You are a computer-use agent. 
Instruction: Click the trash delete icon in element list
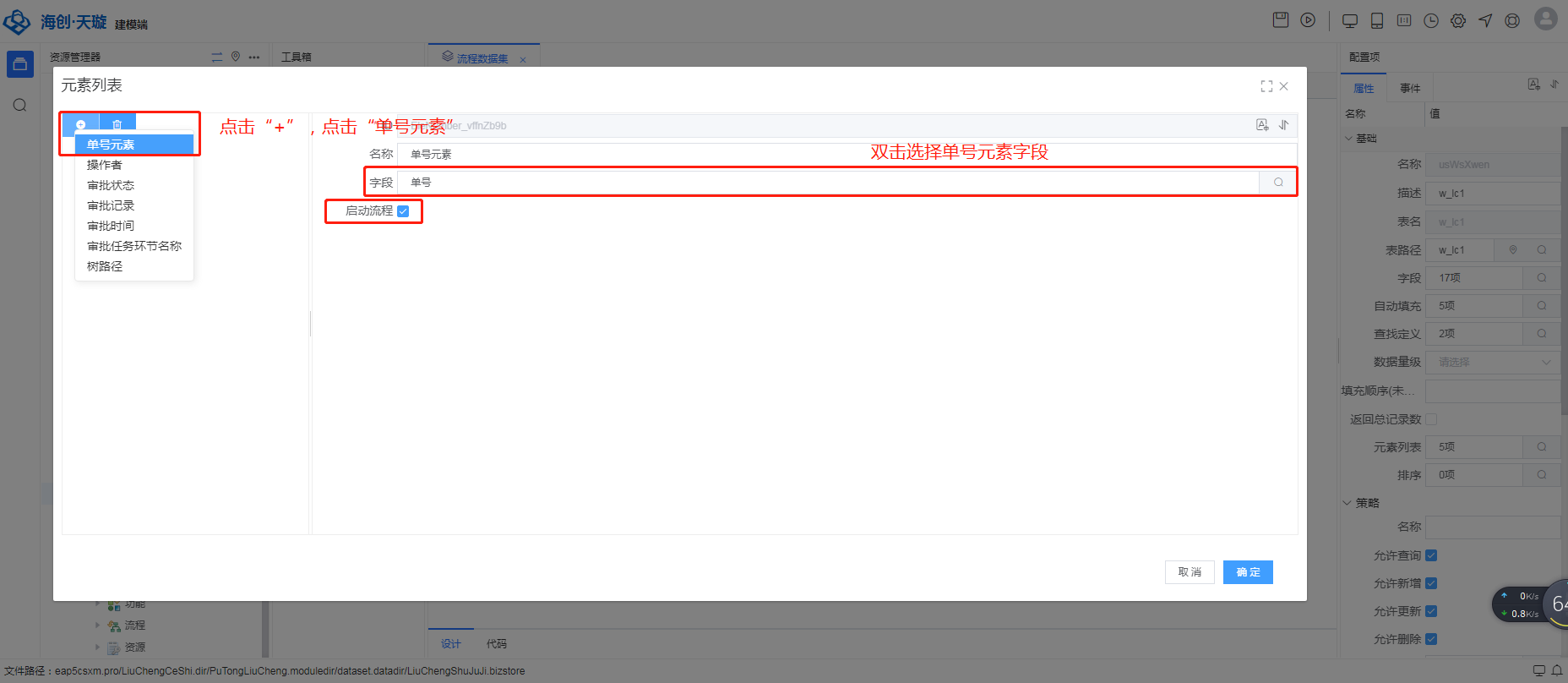(x=117, y=124)
